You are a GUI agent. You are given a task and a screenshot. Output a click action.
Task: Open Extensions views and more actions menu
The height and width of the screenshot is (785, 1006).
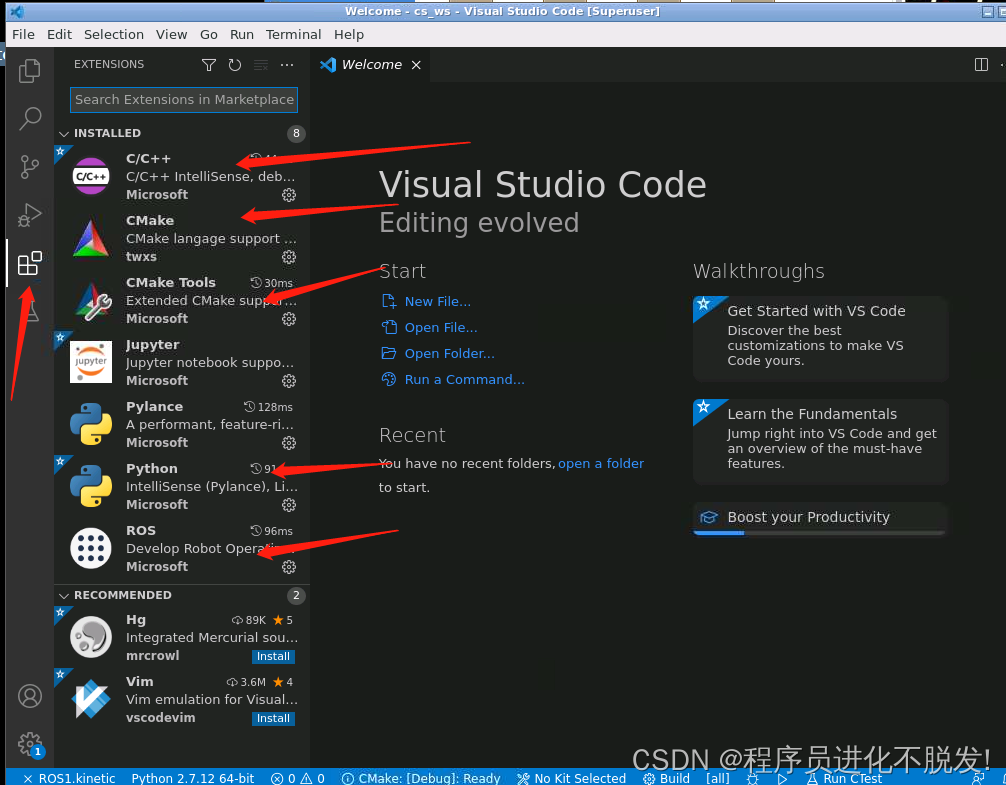click(x=287, y=65)
